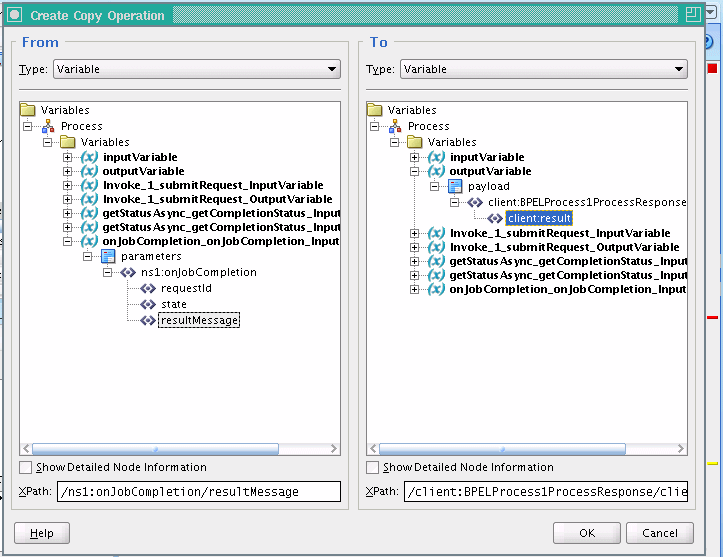Expand inputVariable in the From tree
The image size is (723, 557).
pos(67,157)
